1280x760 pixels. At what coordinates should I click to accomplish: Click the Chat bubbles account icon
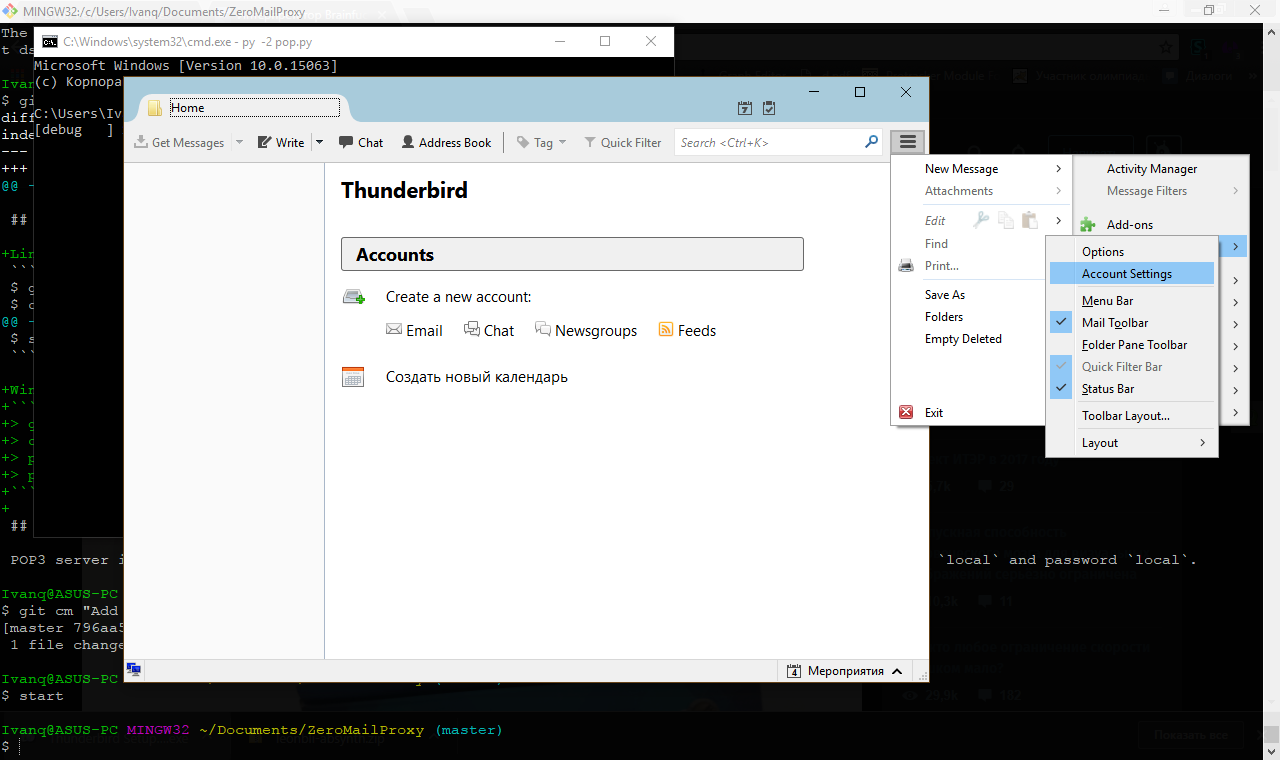(x=472, y=329)
